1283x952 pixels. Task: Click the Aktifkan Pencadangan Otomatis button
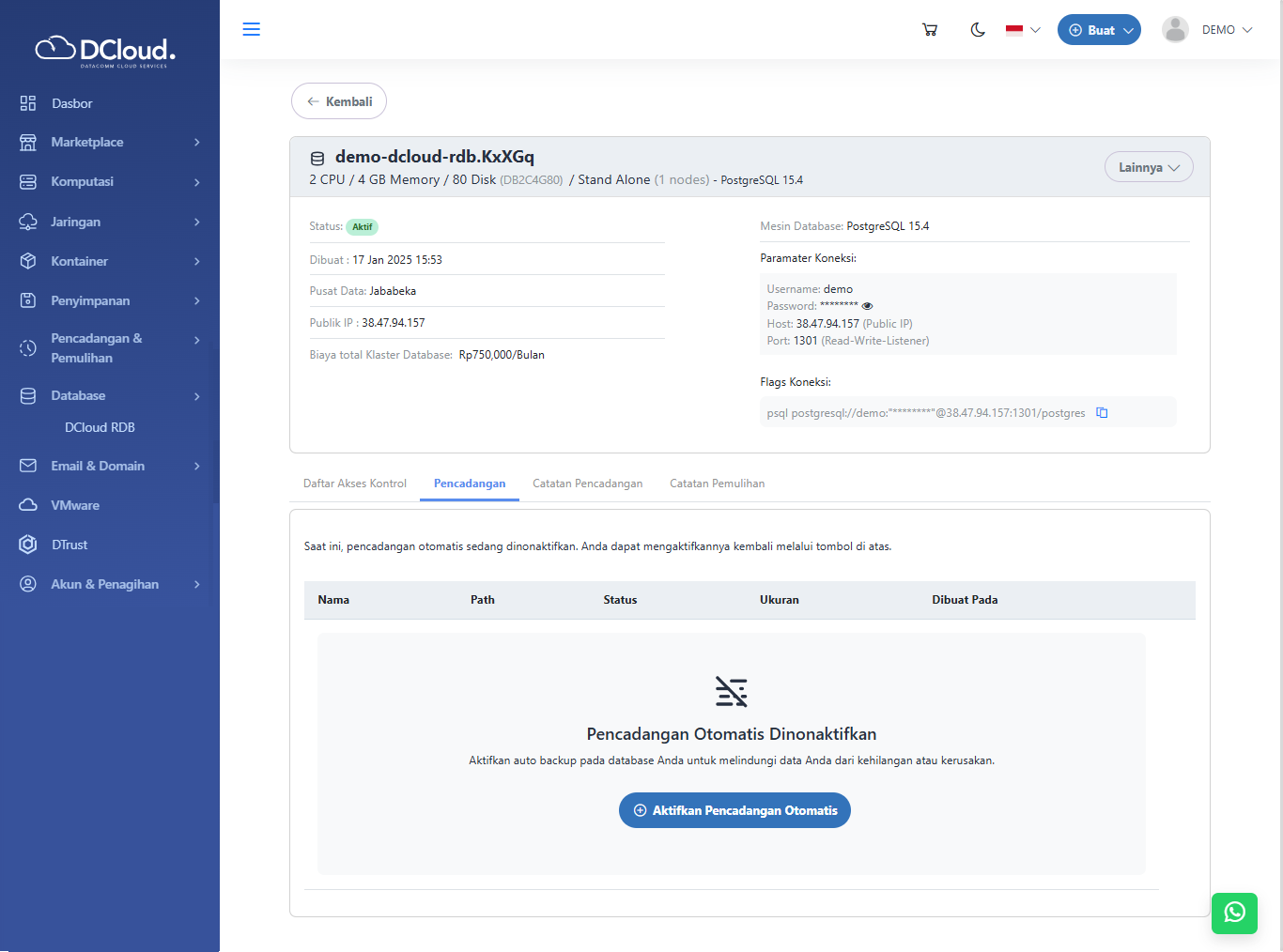click(x=734, y=810)
